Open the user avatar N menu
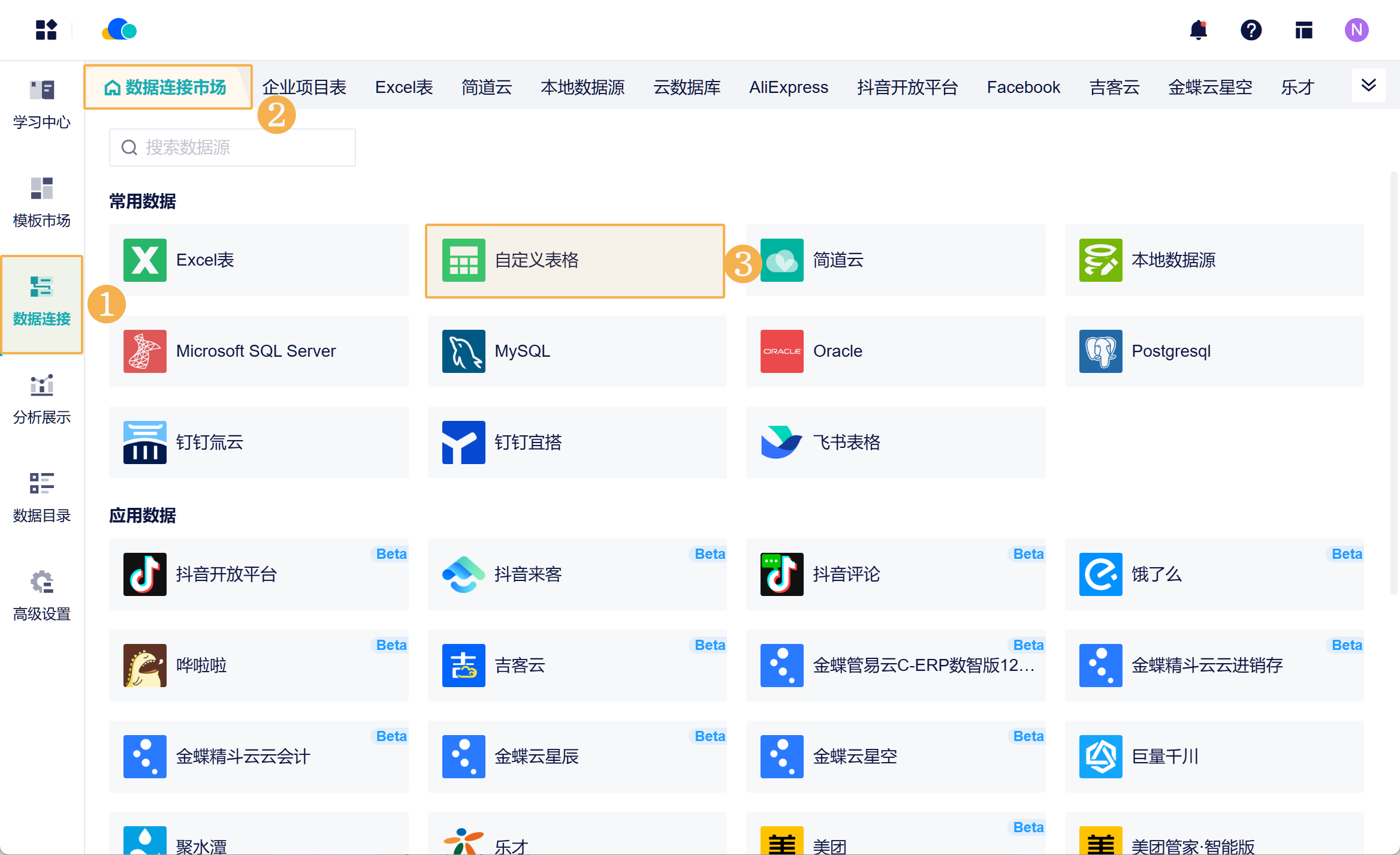The height and width of the screenshot is (855, 1400). point(1356,30)
